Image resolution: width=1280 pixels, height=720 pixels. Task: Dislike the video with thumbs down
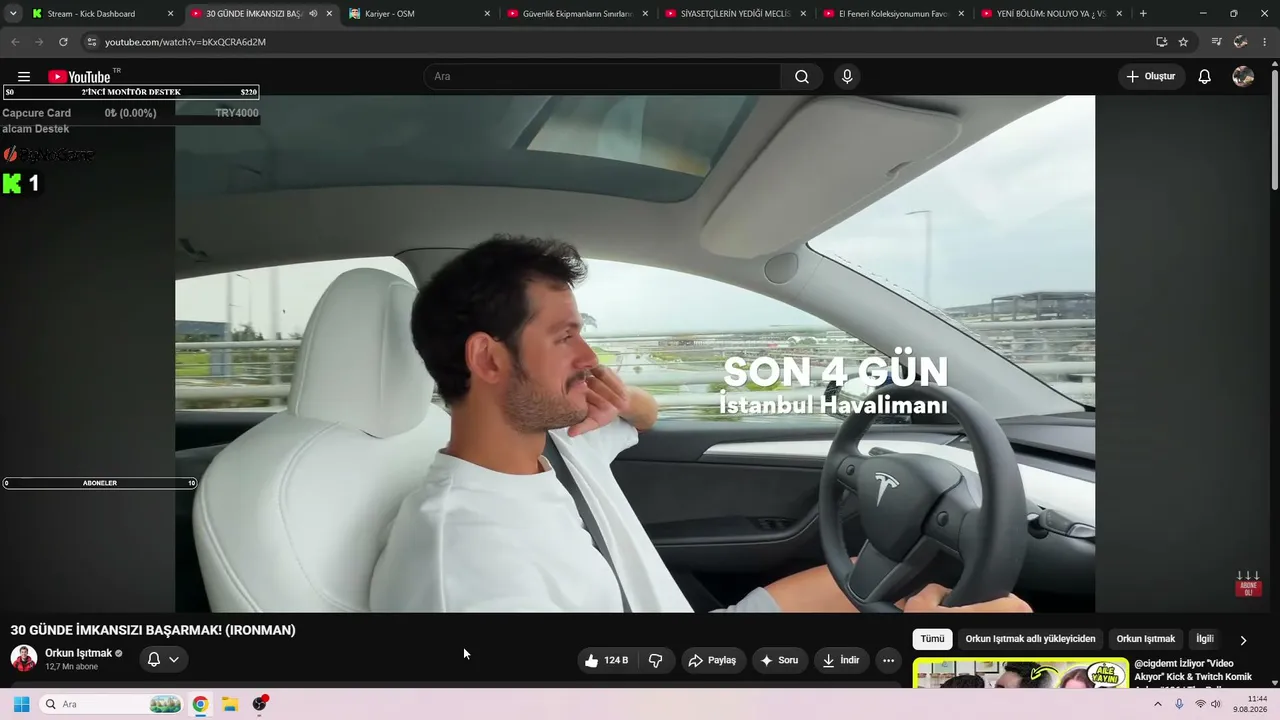656,660
